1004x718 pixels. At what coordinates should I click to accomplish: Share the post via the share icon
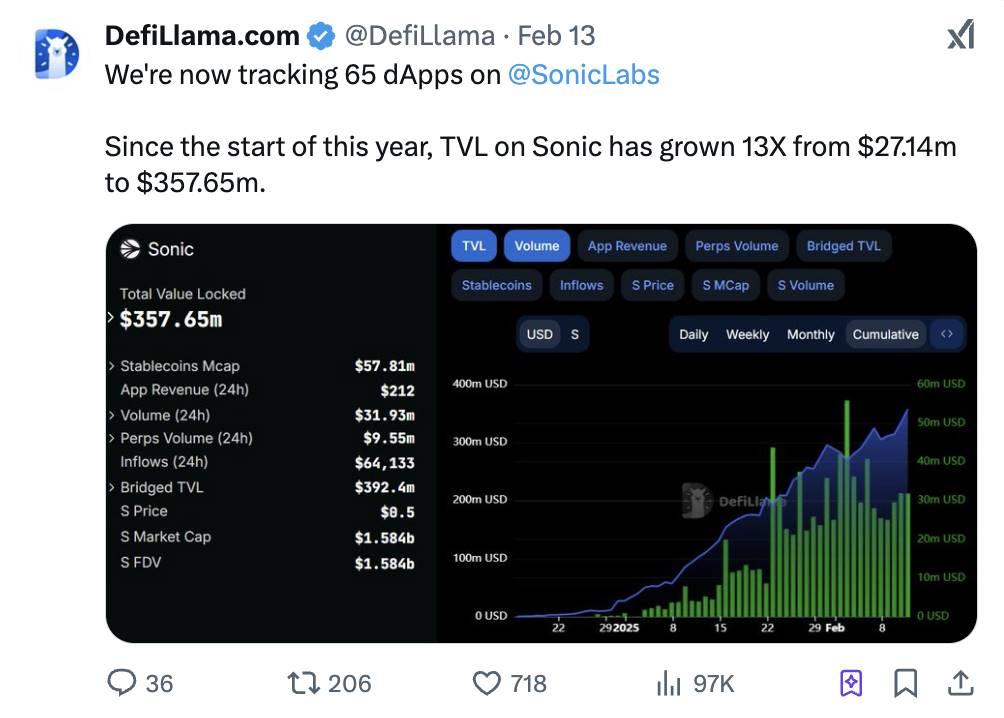[x=960, y=683]
